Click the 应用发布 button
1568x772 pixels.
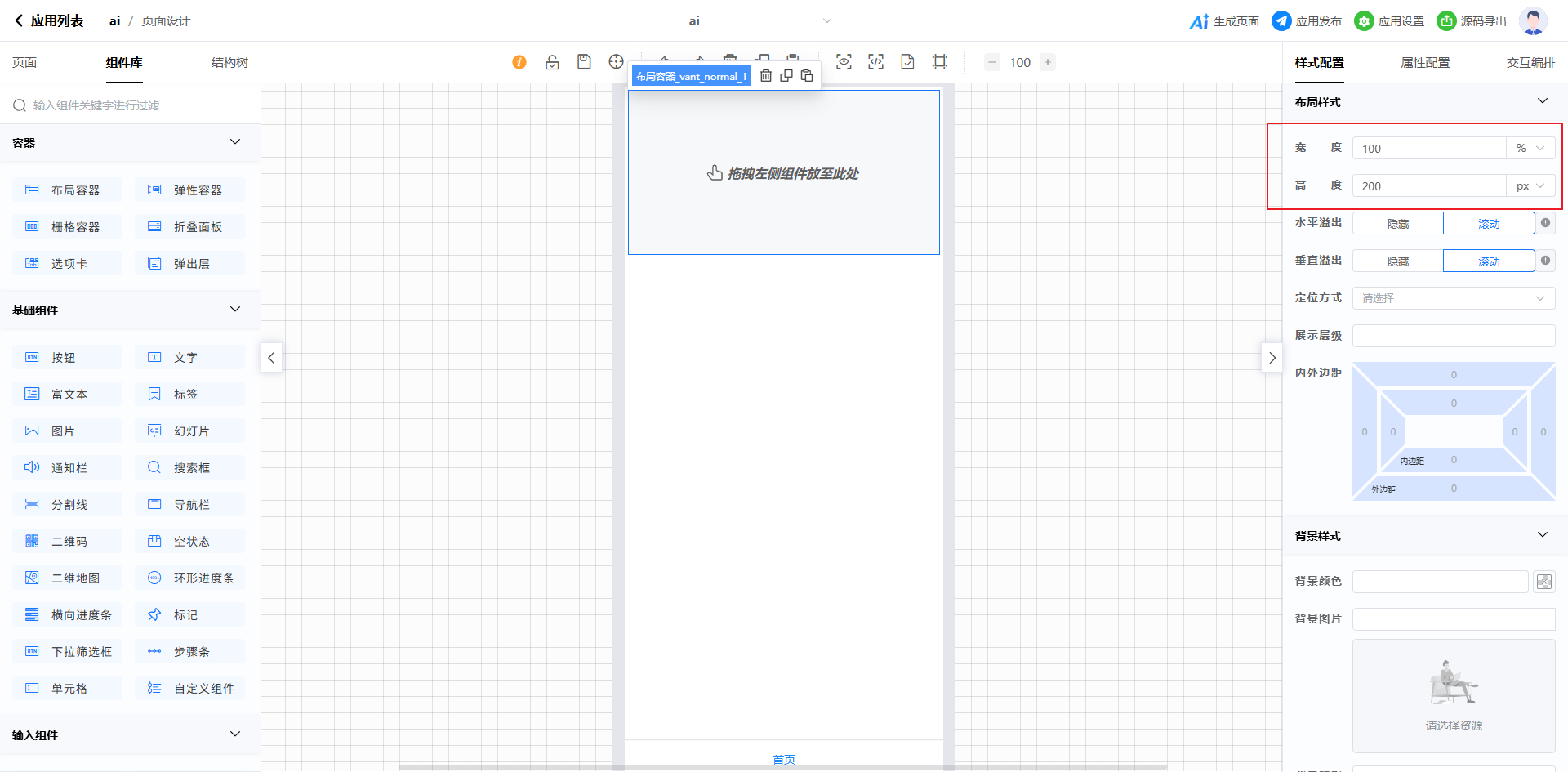click(x=1307, y=21)
